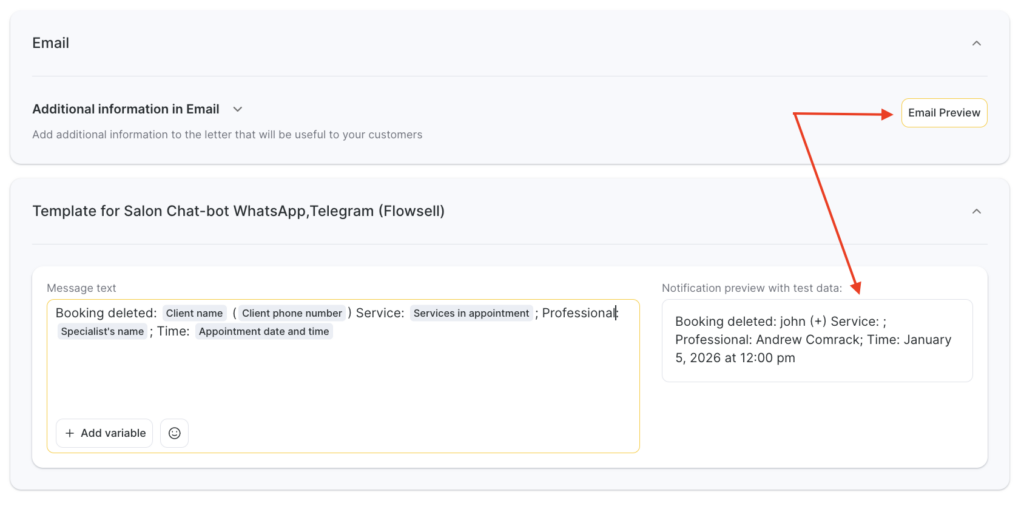Select the Specialist's name variable chip
1024x506 pixels.
[x=102, y=331]
